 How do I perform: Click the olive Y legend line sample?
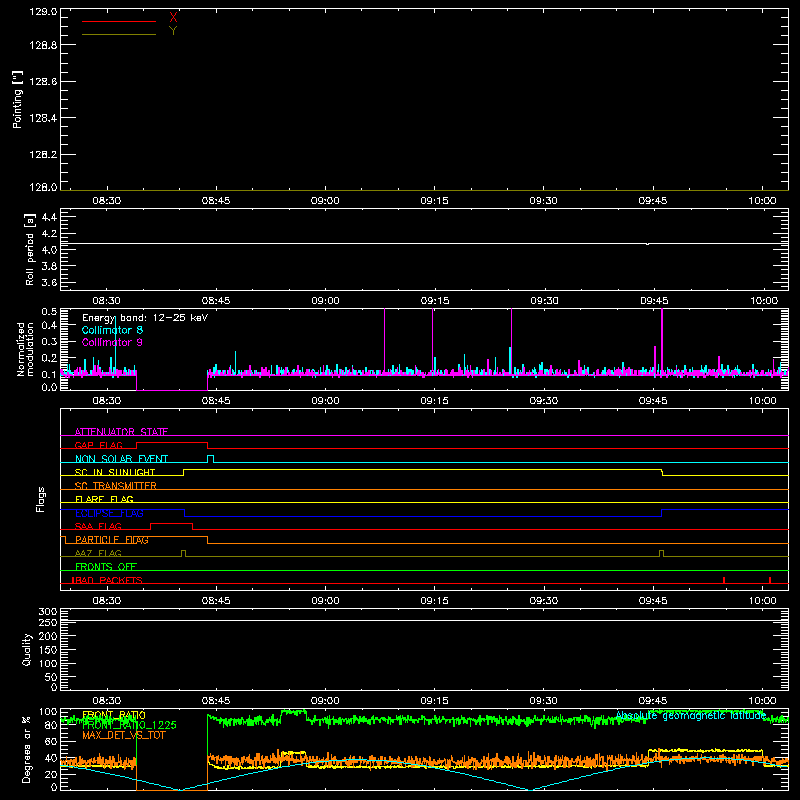pos(119,34)
